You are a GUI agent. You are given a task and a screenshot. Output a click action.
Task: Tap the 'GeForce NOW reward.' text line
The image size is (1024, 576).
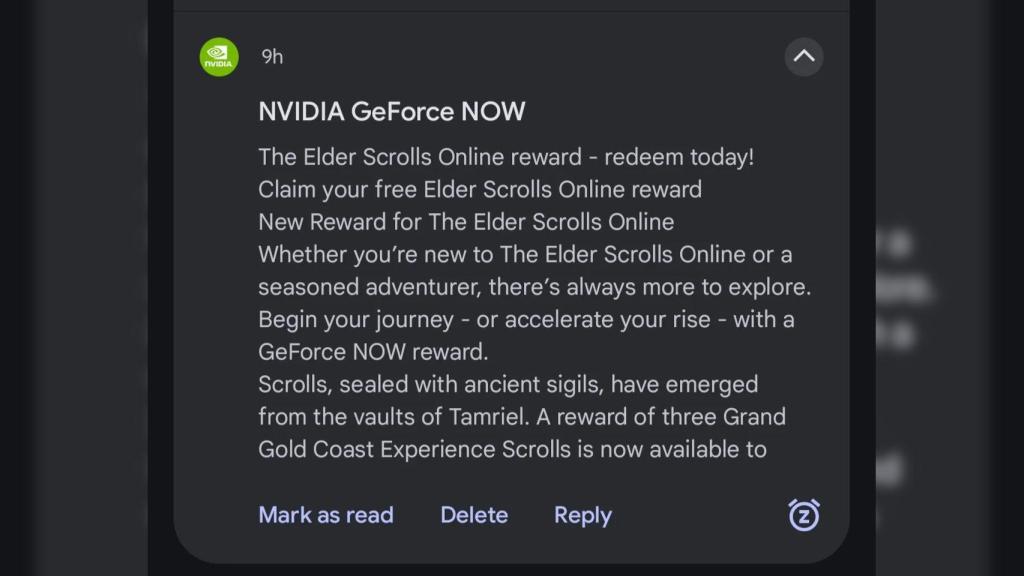pos(373,352)
